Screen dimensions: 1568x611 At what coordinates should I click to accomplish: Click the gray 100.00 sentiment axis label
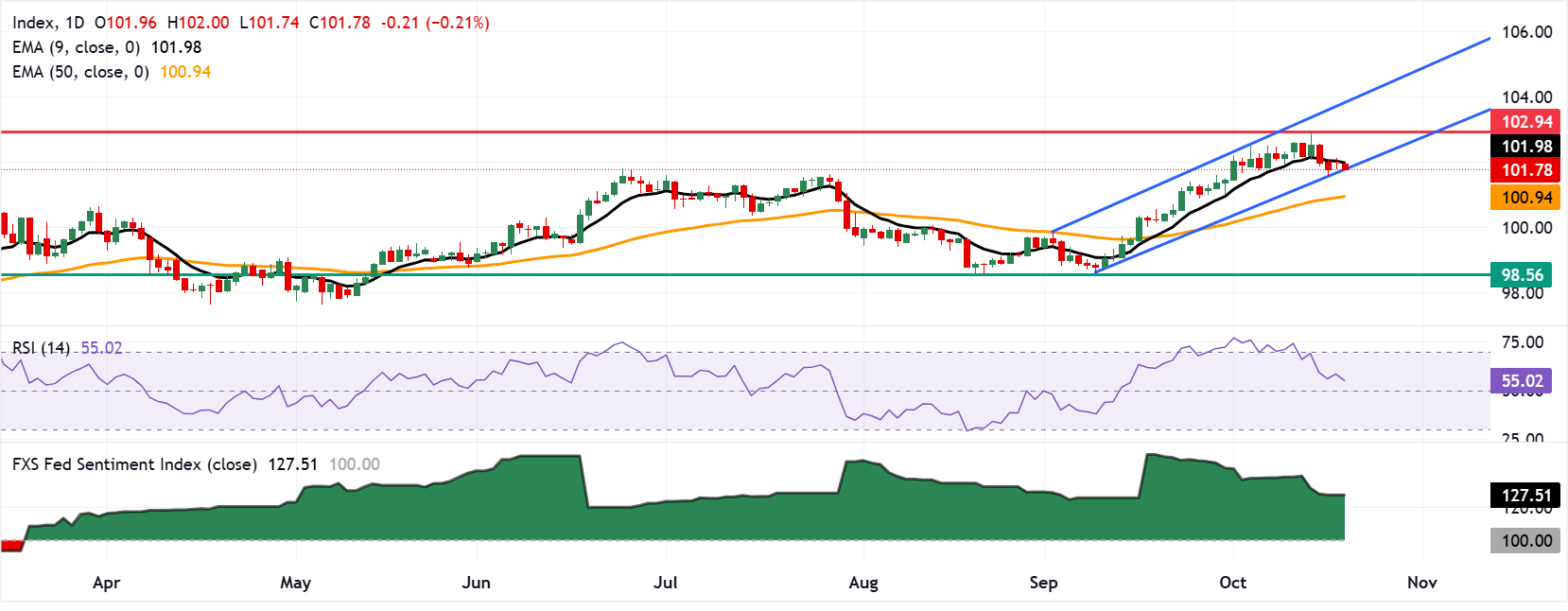[1525, 541]
